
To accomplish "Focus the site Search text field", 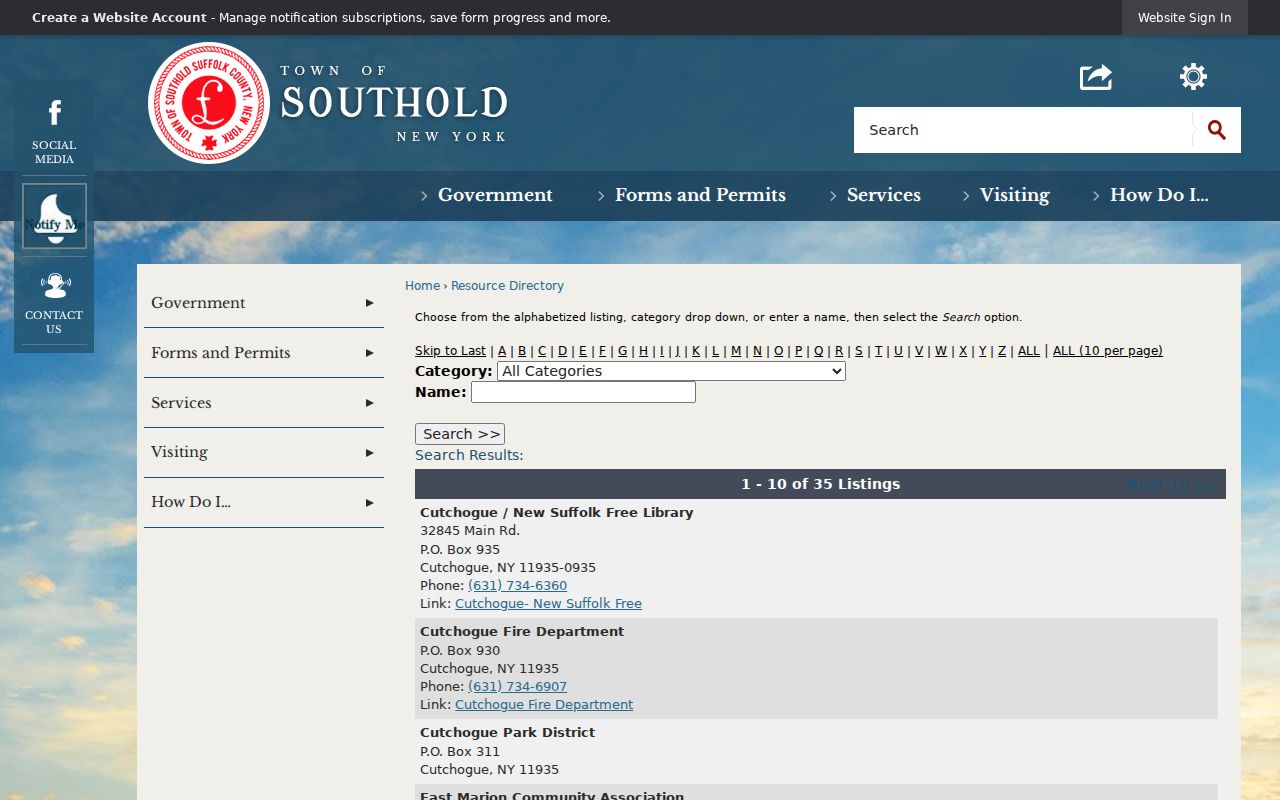I will point(1023,130).
